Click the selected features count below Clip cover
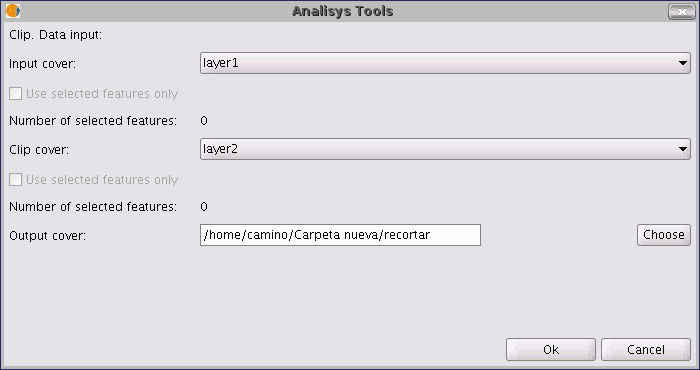Viewport: 700px width, 370px height. click(204, 207)
